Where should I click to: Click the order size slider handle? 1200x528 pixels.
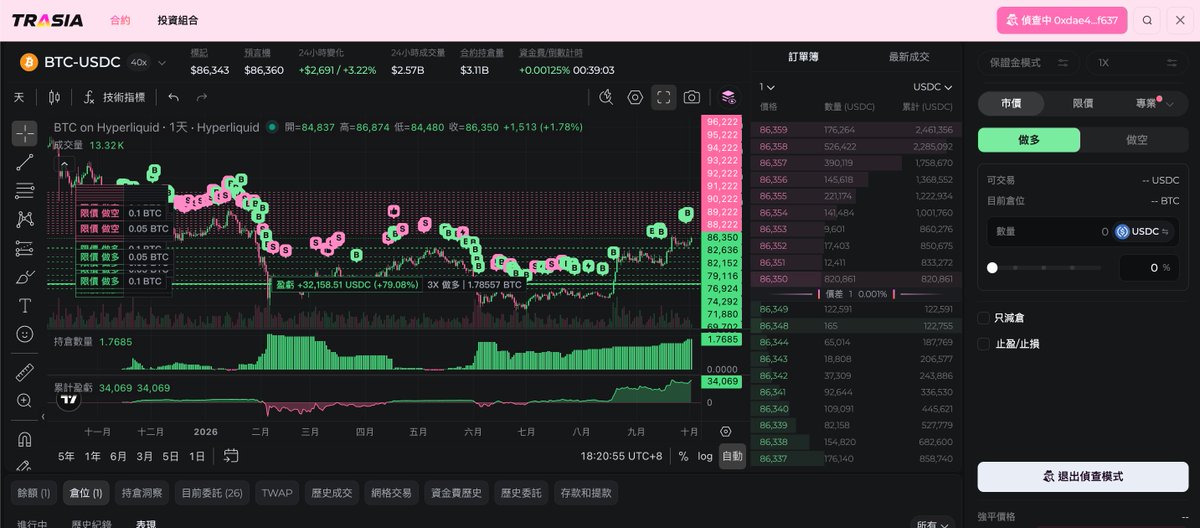click(x=992, y=268)
